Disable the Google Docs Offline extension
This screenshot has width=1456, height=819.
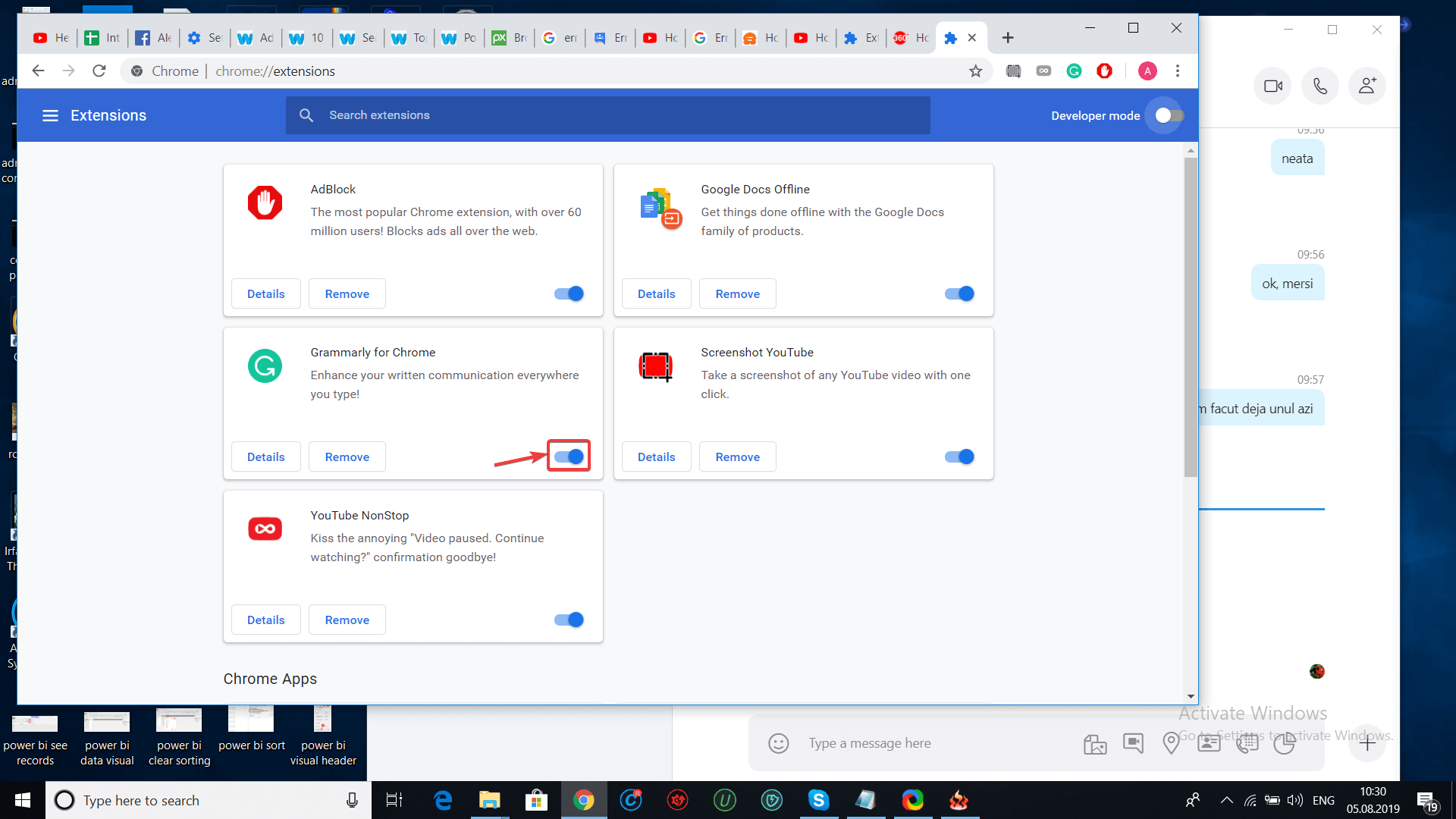[959, 293]
